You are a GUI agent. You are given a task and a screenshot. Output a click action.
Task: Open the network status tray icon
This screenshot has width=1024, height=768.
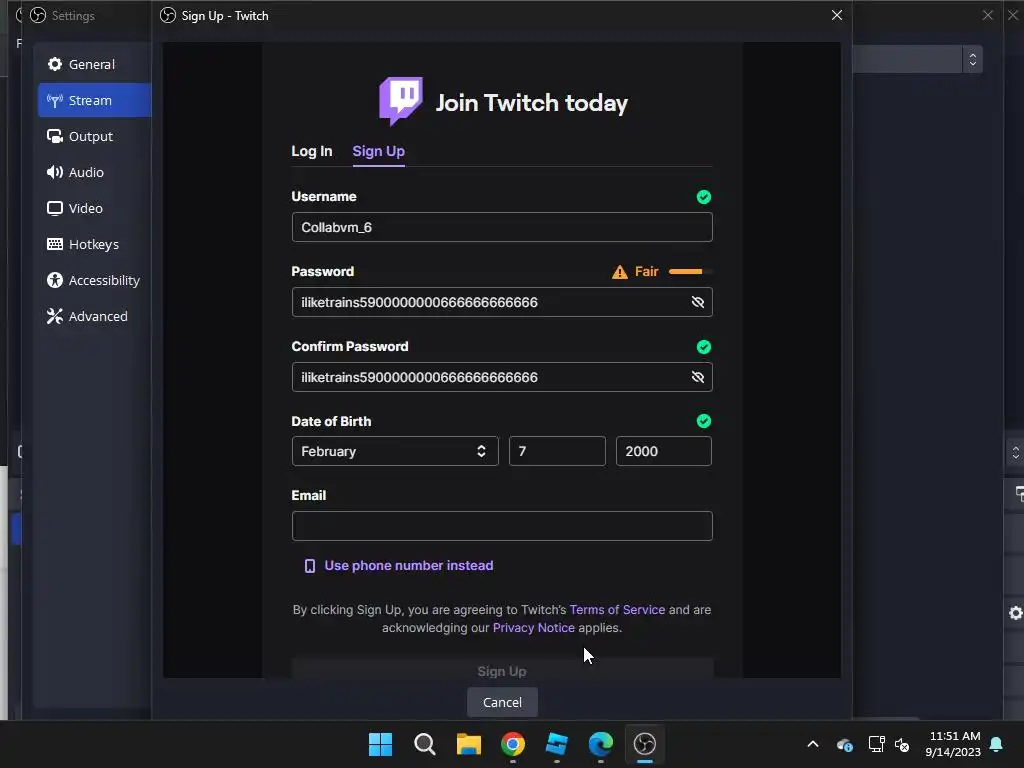[876, 744]
